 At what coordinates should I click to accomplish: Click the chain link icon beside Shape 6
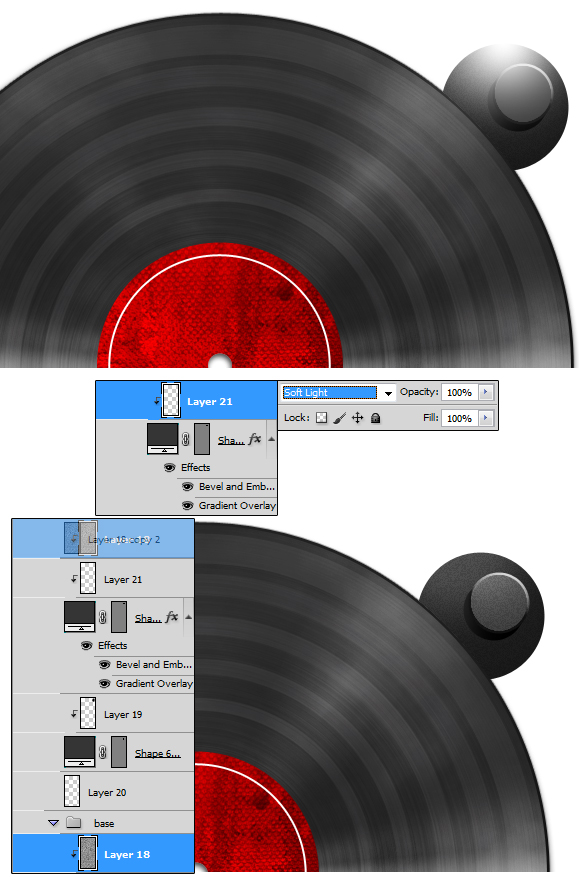click(103, 752)
